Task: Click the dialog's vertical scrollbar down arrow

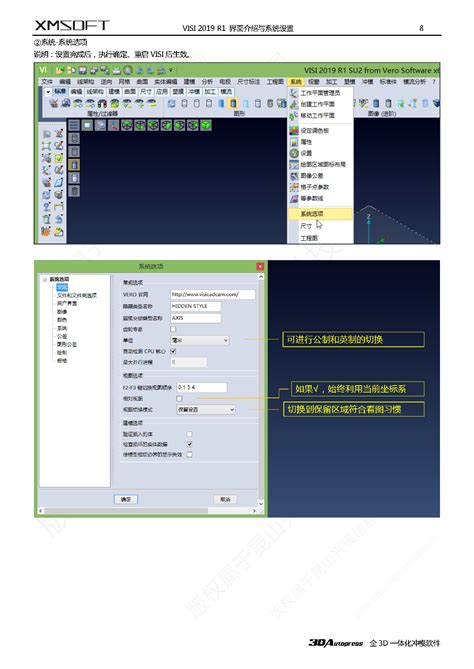Action: (261, 503)
